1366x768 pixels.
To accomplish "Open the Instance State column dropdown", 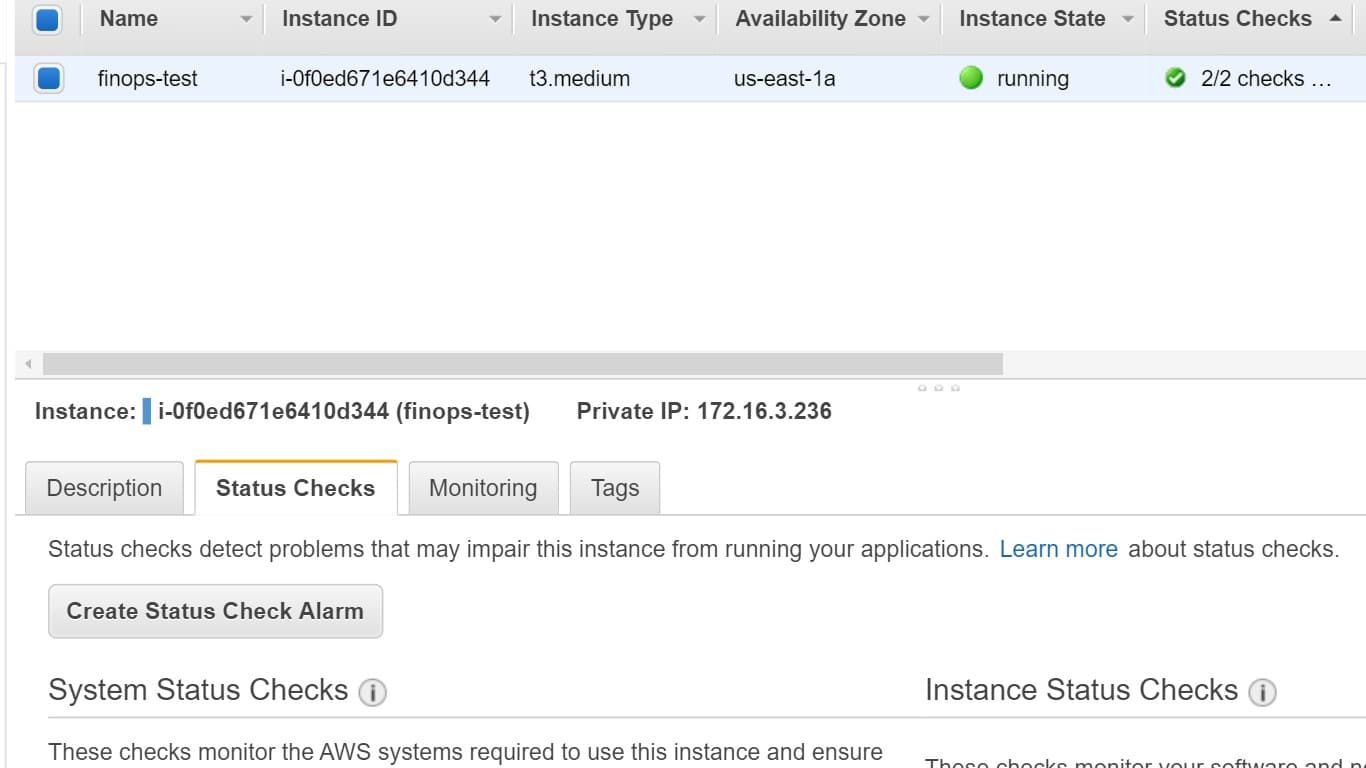I will (1128, 17).
